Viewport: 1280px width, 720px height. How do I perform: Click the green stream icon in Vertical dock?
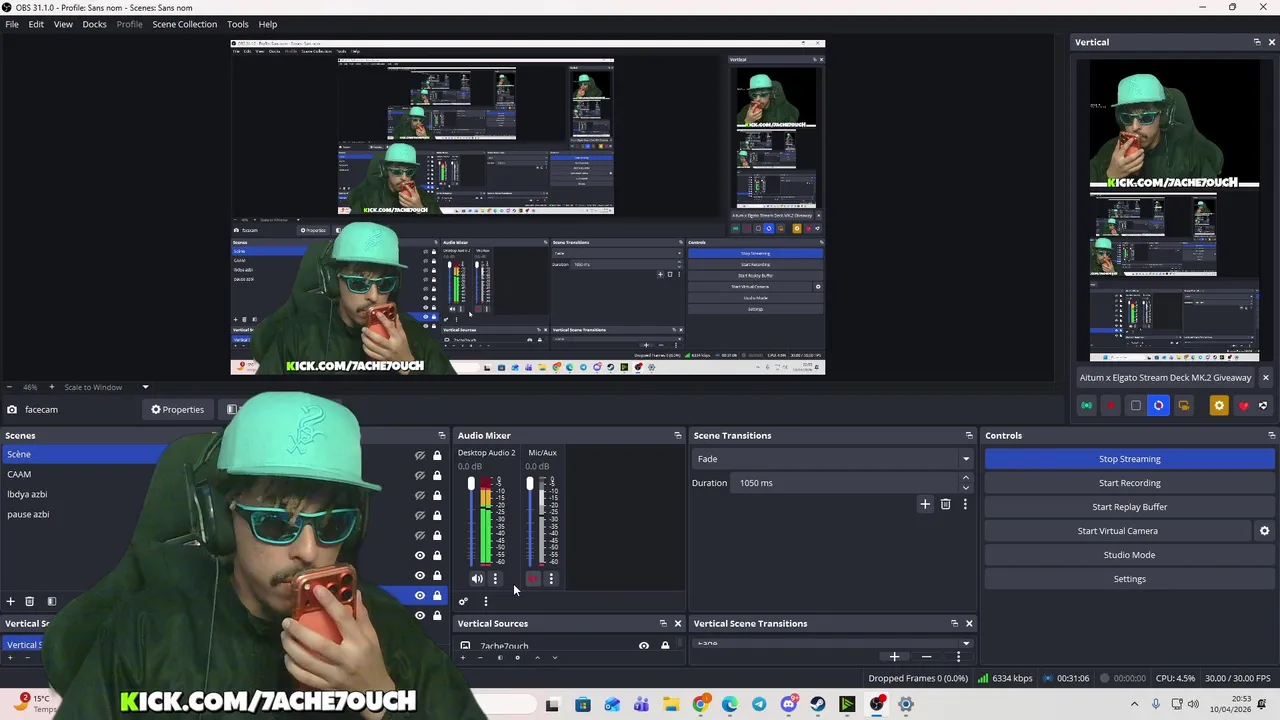click(x=1087, y=405)
